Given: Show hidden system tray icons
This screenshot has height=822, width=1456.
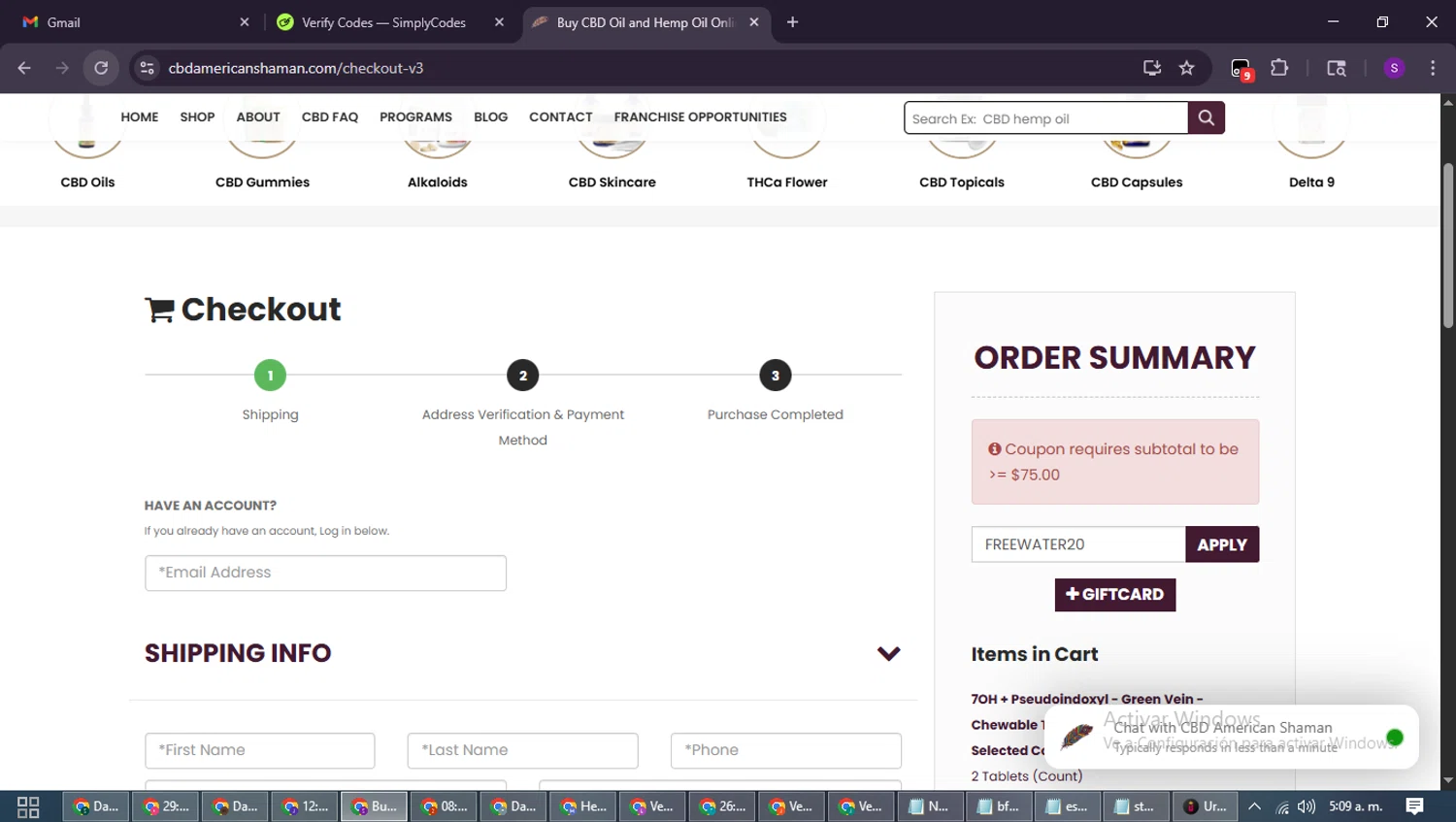Looking at the screenshot, I should (1254, 806).
